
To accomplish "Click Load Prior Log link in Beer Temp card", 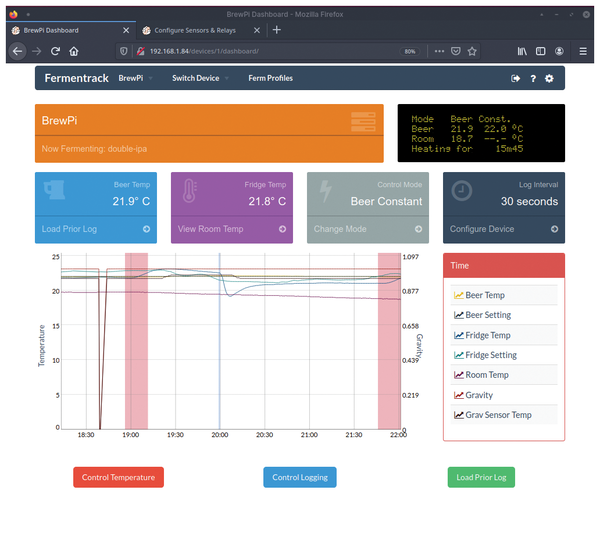I will 69,229.
